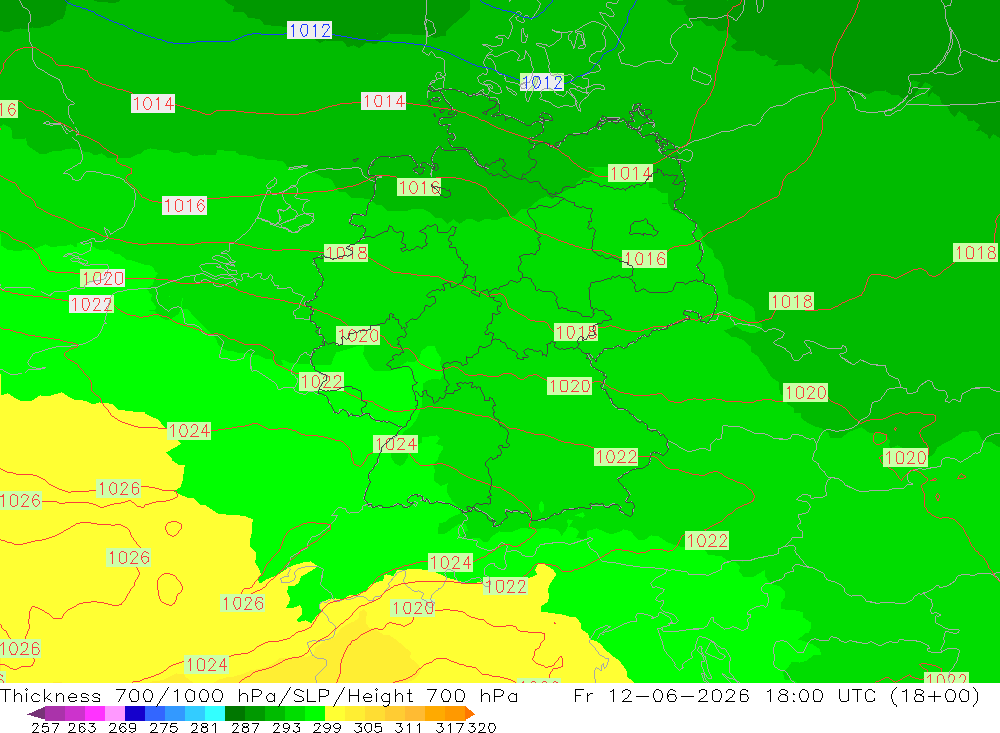This screenshot has width=1000, height=733.
Task: Click legend value 269
Action: point(122,727)
